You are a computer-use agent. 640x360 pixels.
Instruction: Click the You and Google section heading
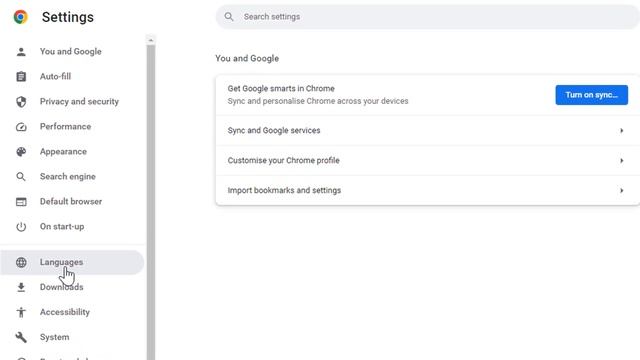pos(247,58)
